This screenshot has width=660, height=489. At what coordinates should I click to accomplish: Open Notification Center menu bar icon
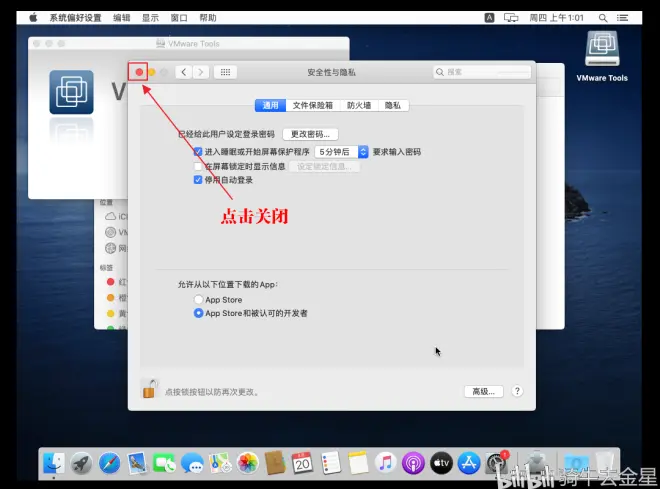623,18
